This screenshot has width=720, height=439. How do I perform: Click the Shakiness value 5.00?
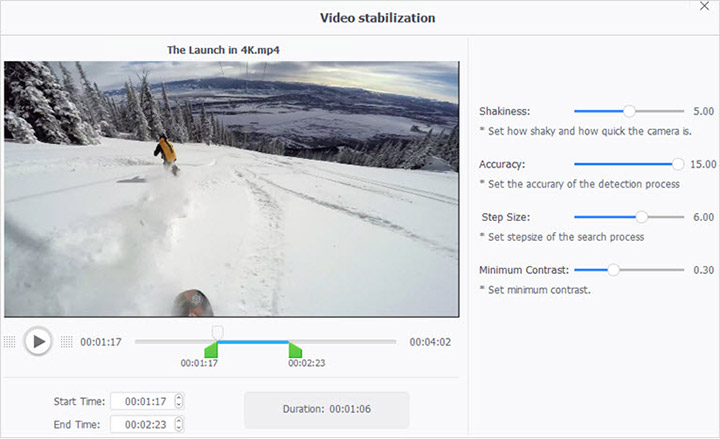(703, 111)
